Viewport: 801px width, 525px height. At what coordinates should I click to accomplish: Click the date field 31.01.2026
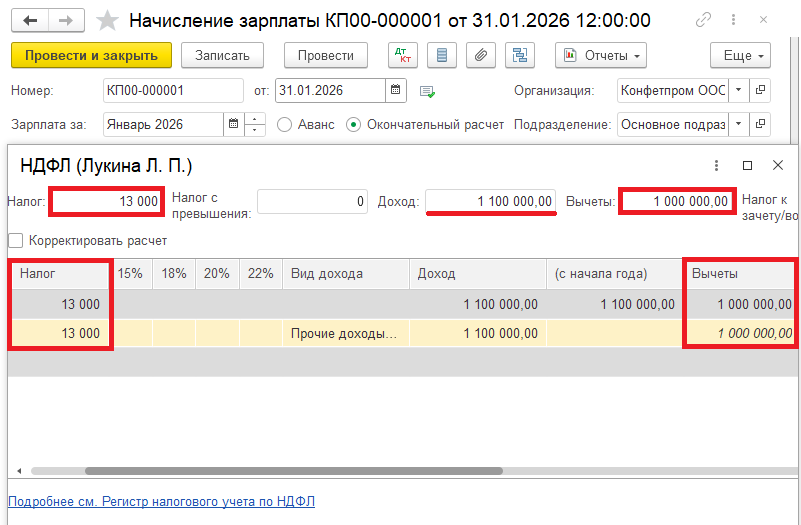tap(331, 90)
